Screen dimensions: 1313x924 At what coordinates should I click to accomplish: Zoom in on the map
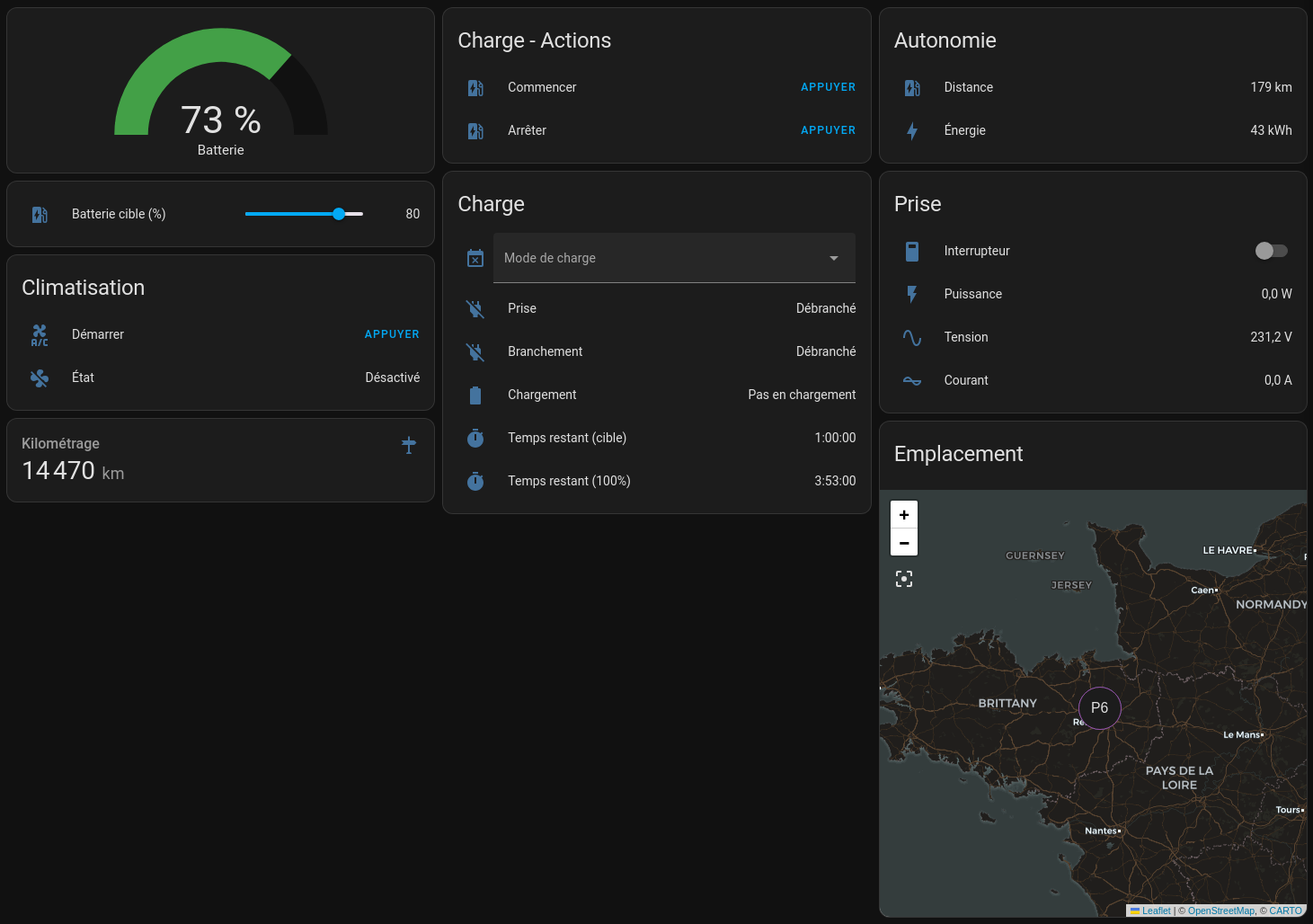point(904,515)
